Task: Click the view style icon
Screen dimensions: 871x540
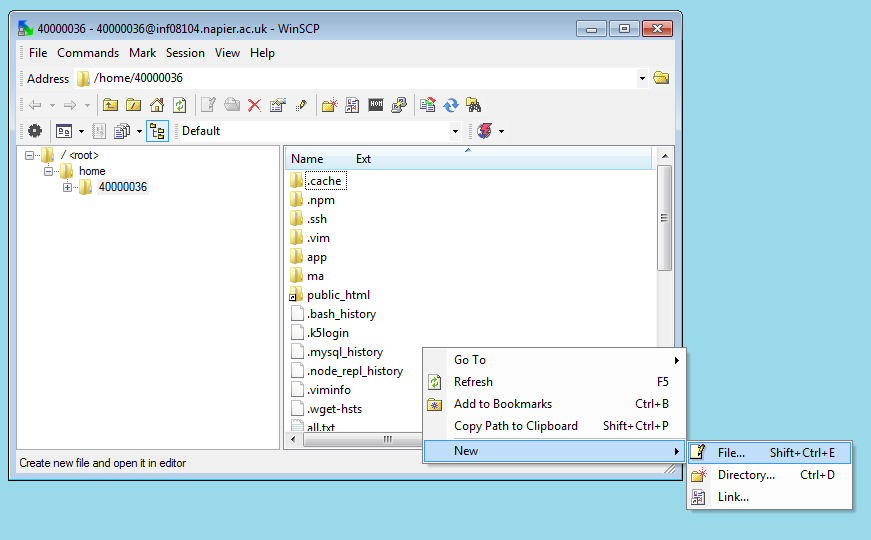Action: point(64,131)
